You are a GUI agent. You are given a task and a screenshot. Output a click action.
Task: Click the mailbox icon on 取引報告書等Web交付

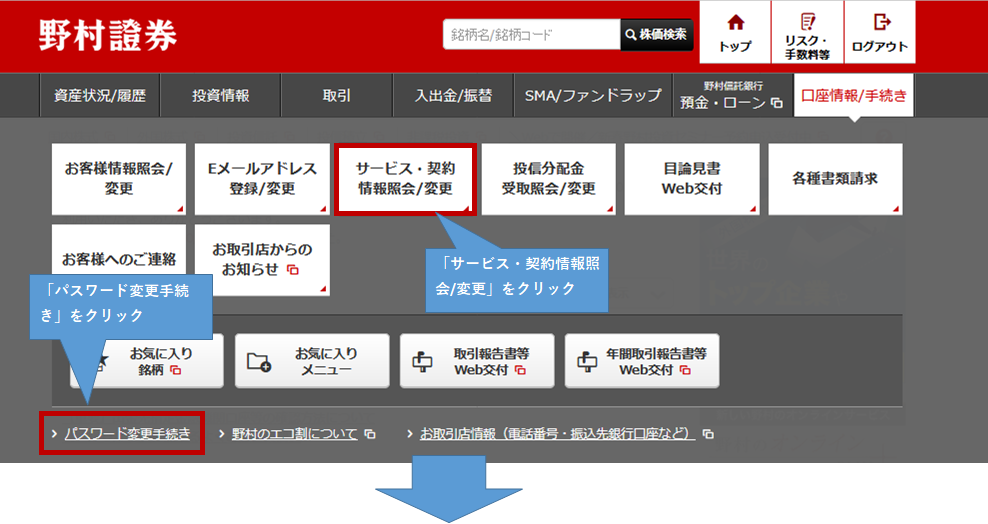click(x=422, y=362)
